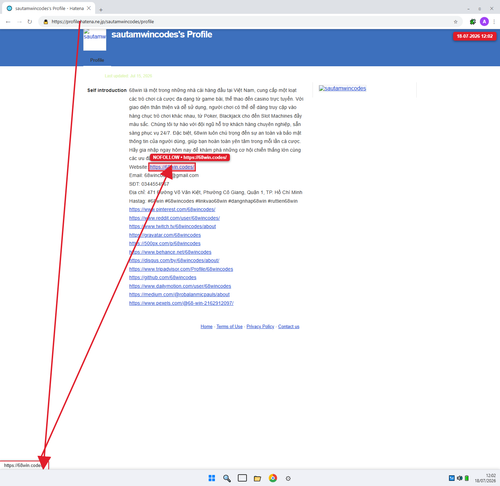This screenshot has height=486, width=500.
Task: Click the address bar URL field
Action: [x=250, y=22]
